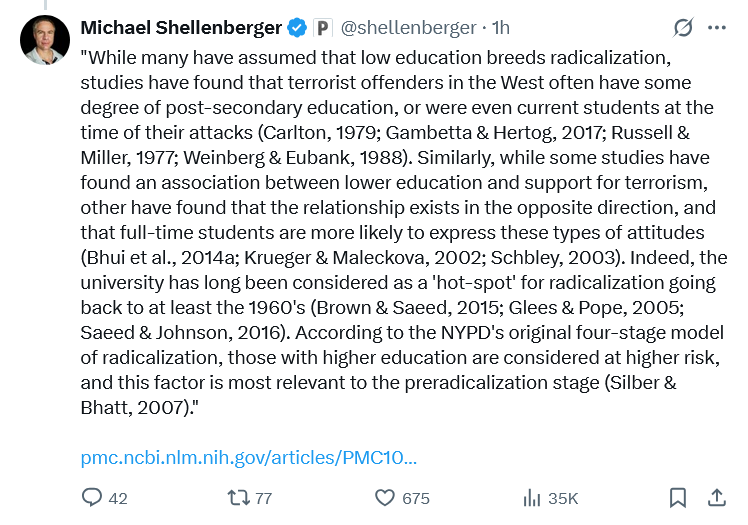Image resolution: width=748 pixels, height=525 pixels.
Task: Open the share post upload icon
Action: point(717,497)
